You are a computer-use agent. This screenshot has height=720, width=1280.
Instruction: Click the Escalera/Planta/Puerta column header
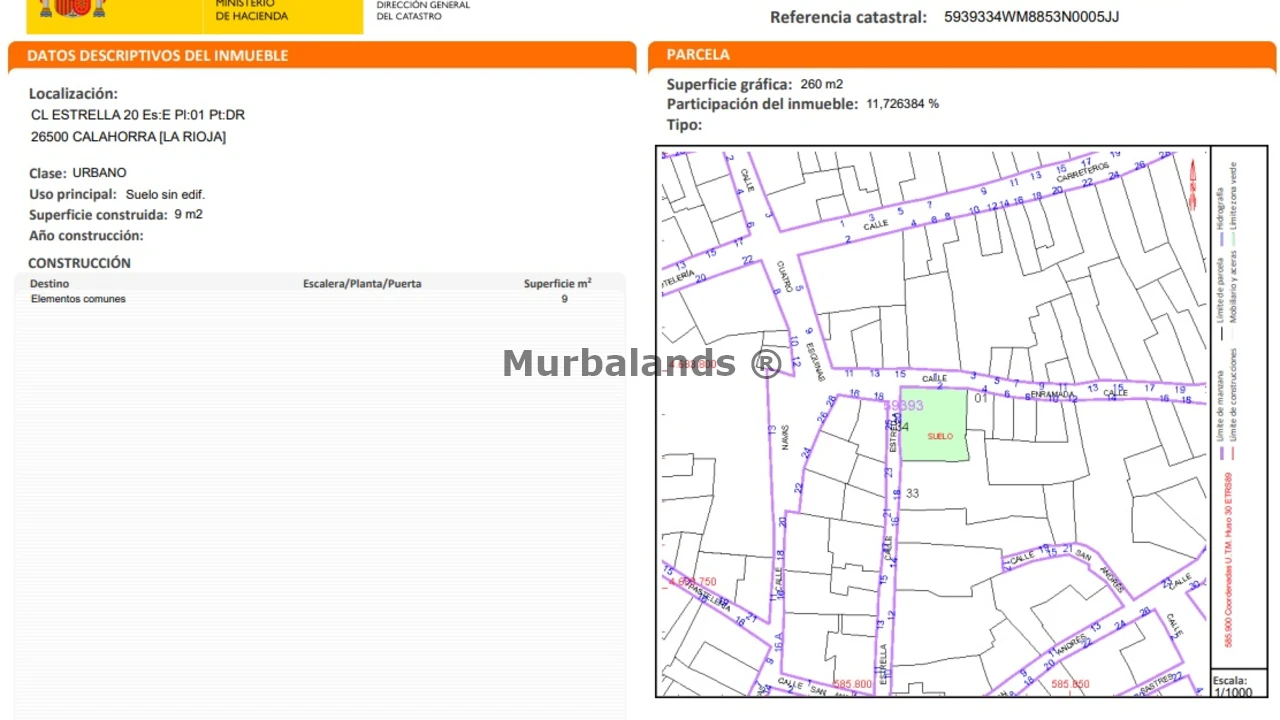(x=362, y=284)
